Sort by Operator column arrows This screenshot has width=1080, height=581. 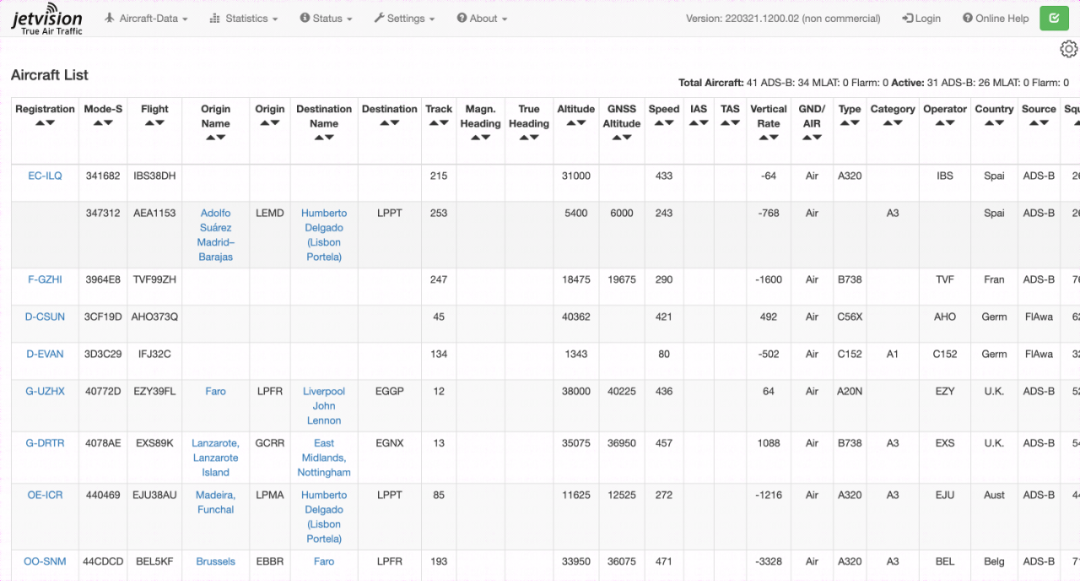pyautogui.click(x=945, y=123)
